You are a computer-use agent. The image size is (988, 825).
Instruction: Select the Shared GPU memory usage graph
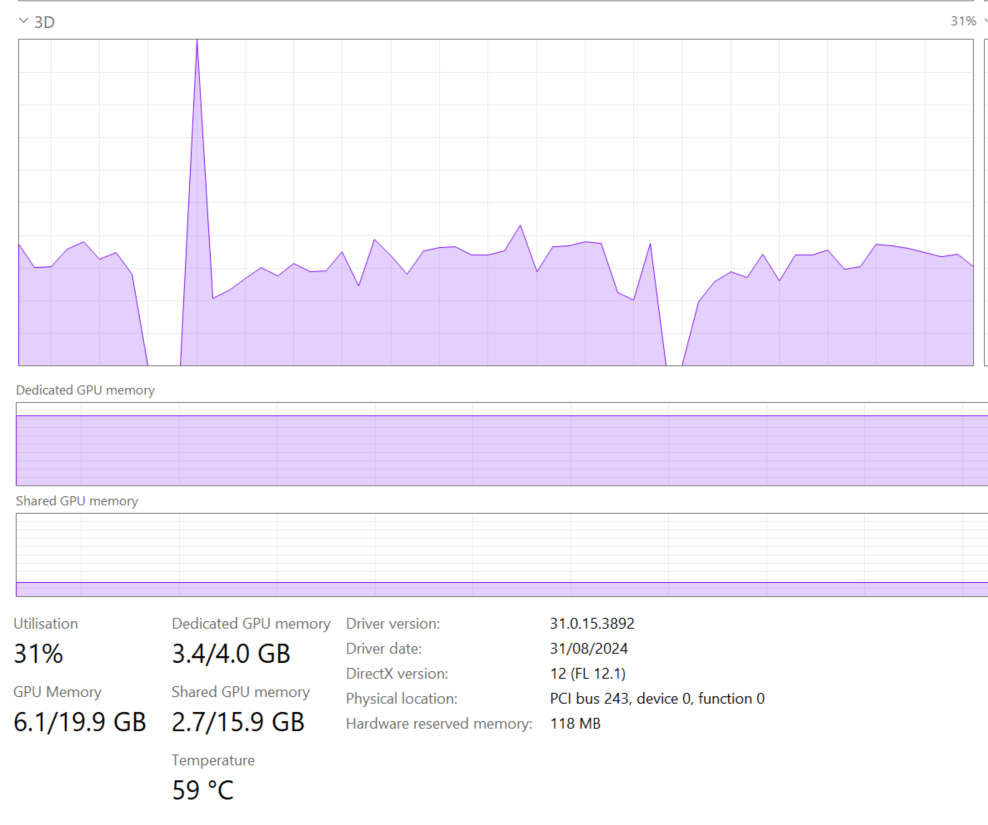(x=500, y=555)
